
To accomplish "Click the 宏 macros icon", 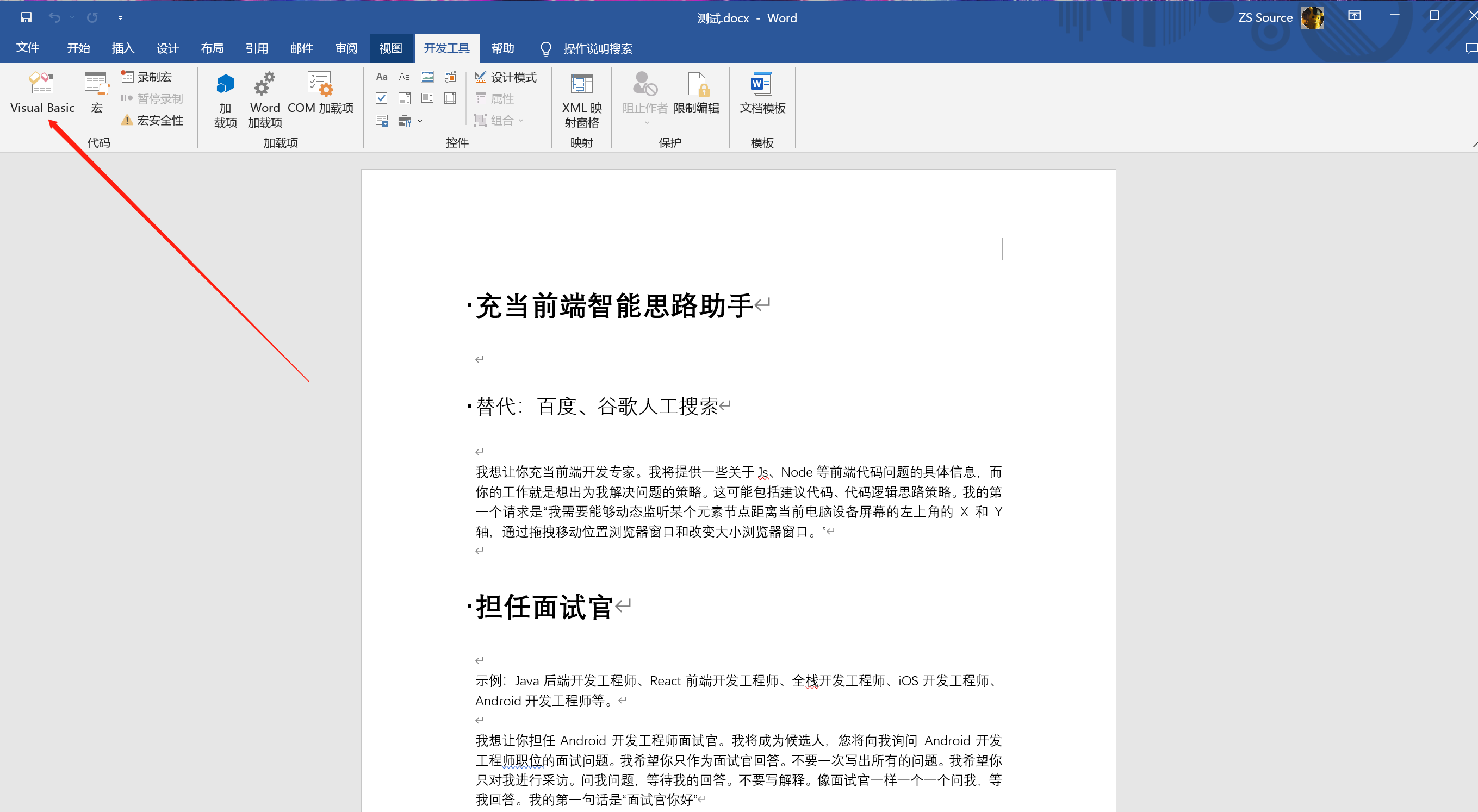I will pyautogui.click(x=96, y=92).
